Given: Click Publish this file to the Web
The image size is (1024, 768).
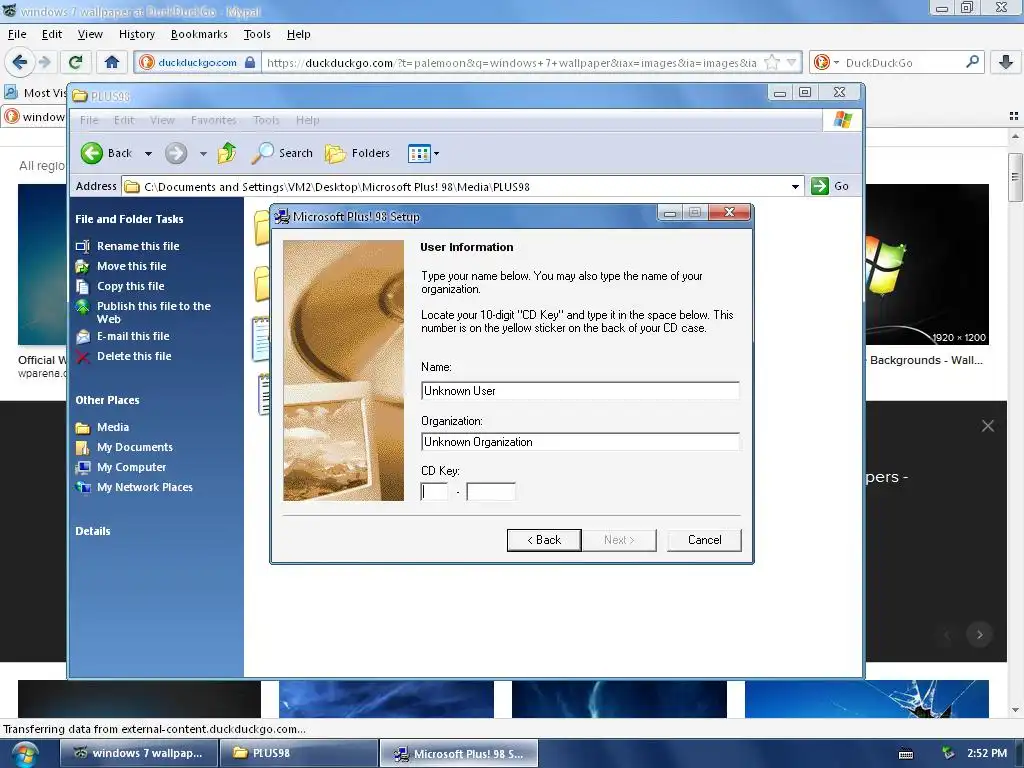Looking at the screenshot, I should pyautogui.click(x=153, y=313).
